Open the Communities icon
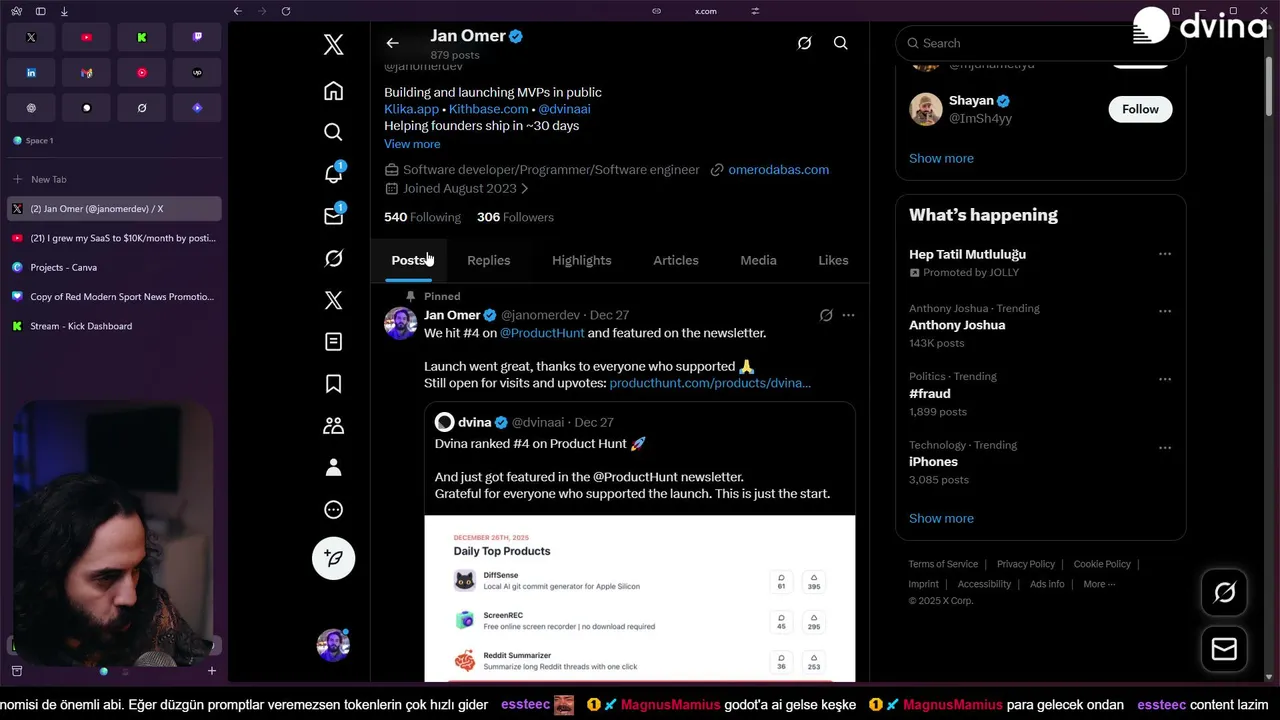This screenshot has width=1280, height=720. [x=334, y=426]
